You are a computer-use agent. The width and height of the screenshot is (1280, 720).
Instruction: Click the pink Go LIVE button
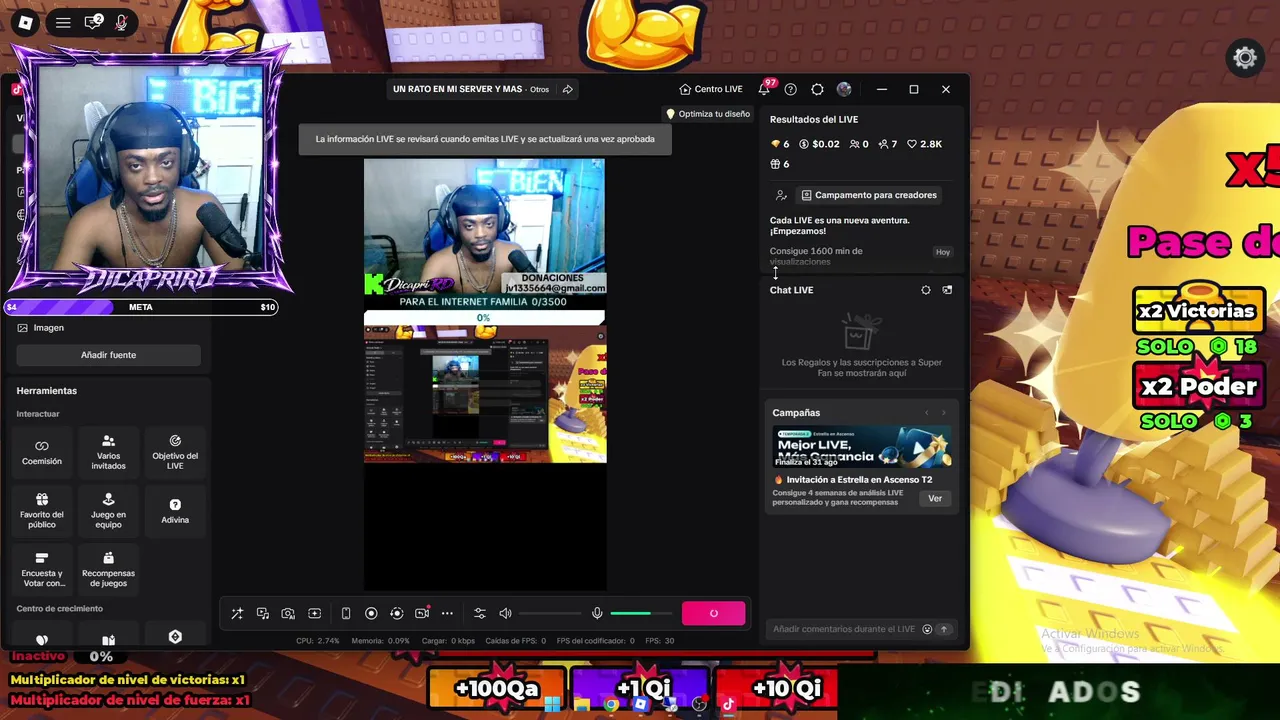pyautogui.click(x=714, y=613)
